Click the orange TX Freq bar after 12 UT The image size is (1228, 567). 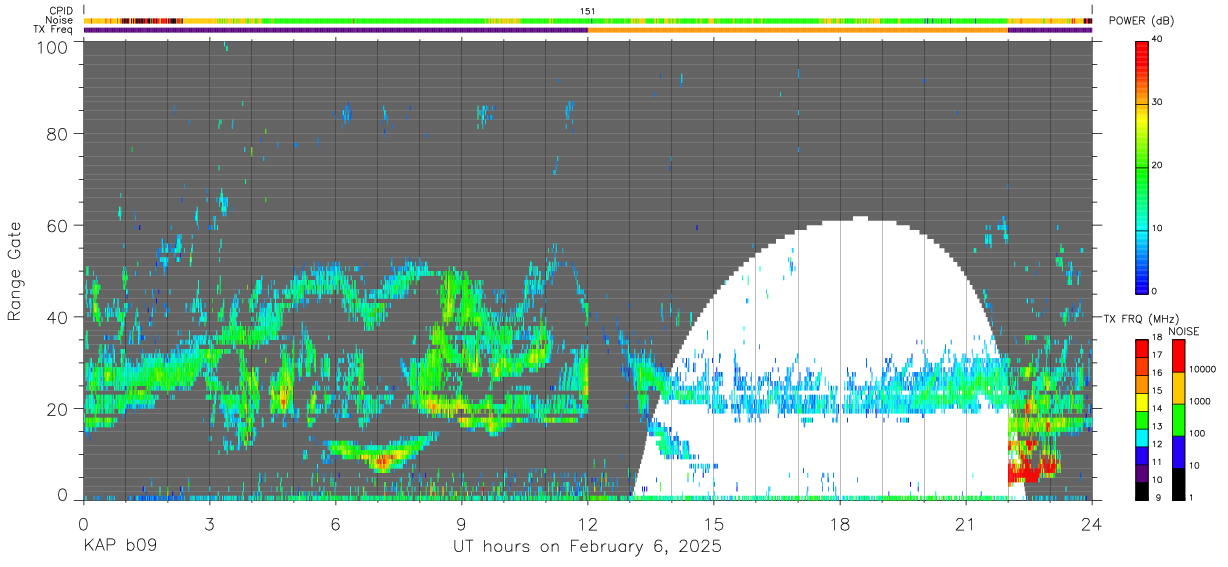tap(798, 30)
